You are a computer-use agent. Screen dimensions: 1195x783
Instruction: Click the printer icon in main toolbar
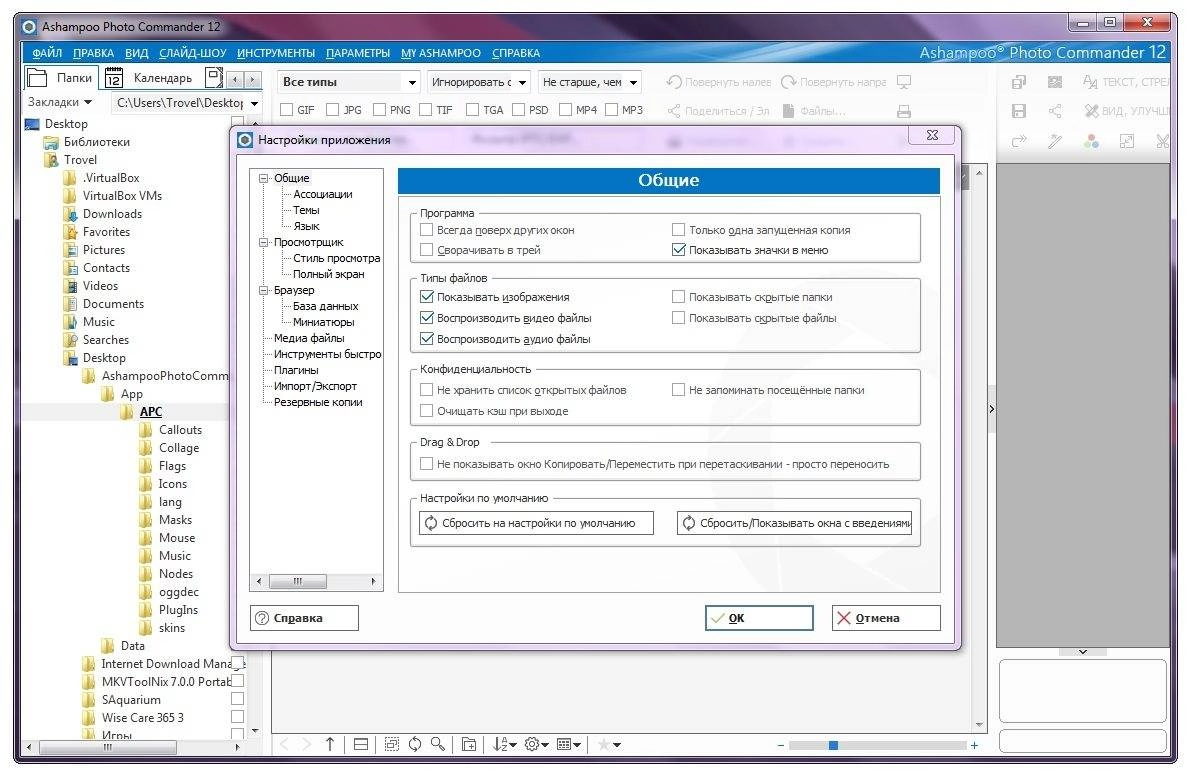(904, 111)
